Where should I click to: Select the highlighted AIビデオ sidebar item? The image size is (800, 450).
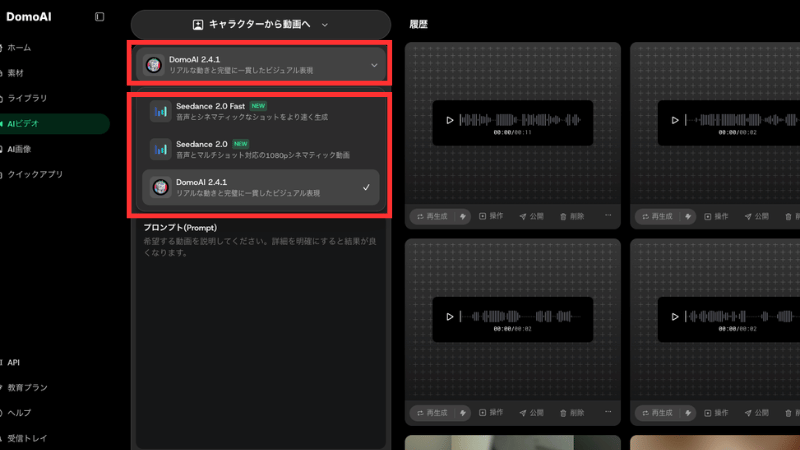click(x=54, y=124)
